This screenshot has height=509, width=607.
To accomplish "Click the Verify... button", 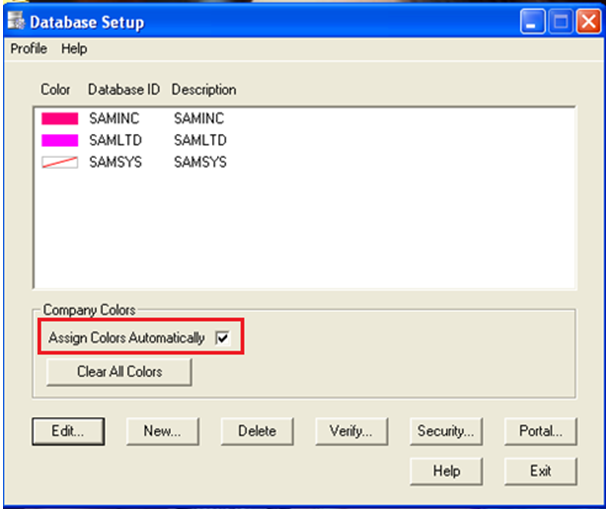I will tap(352, 431).
